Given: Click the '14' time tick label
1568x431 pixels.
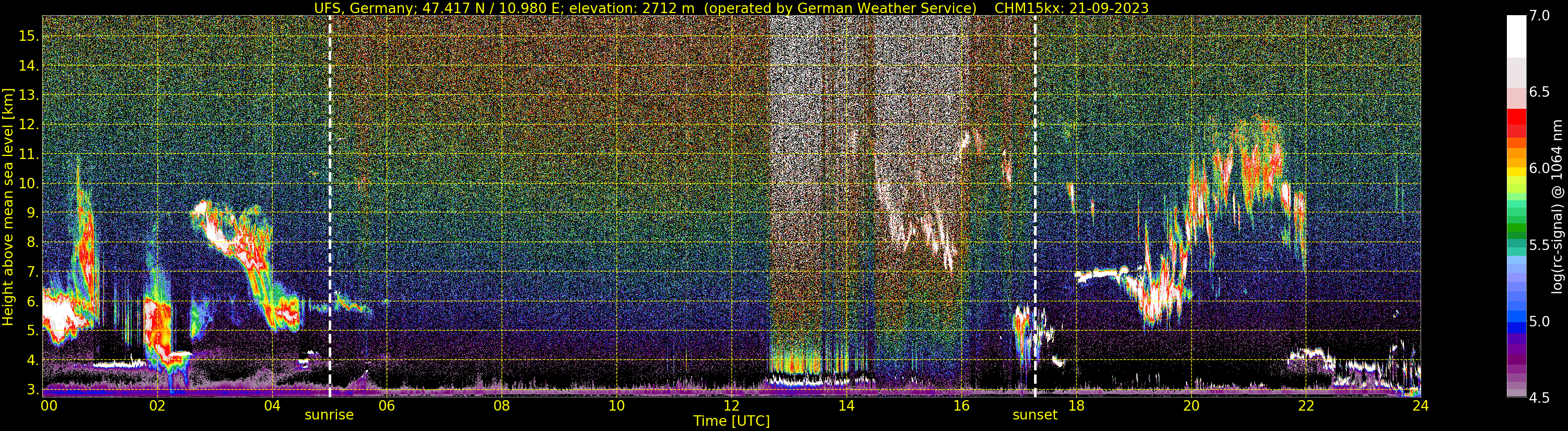Looking at the screenshot, I should click(846, 405).
